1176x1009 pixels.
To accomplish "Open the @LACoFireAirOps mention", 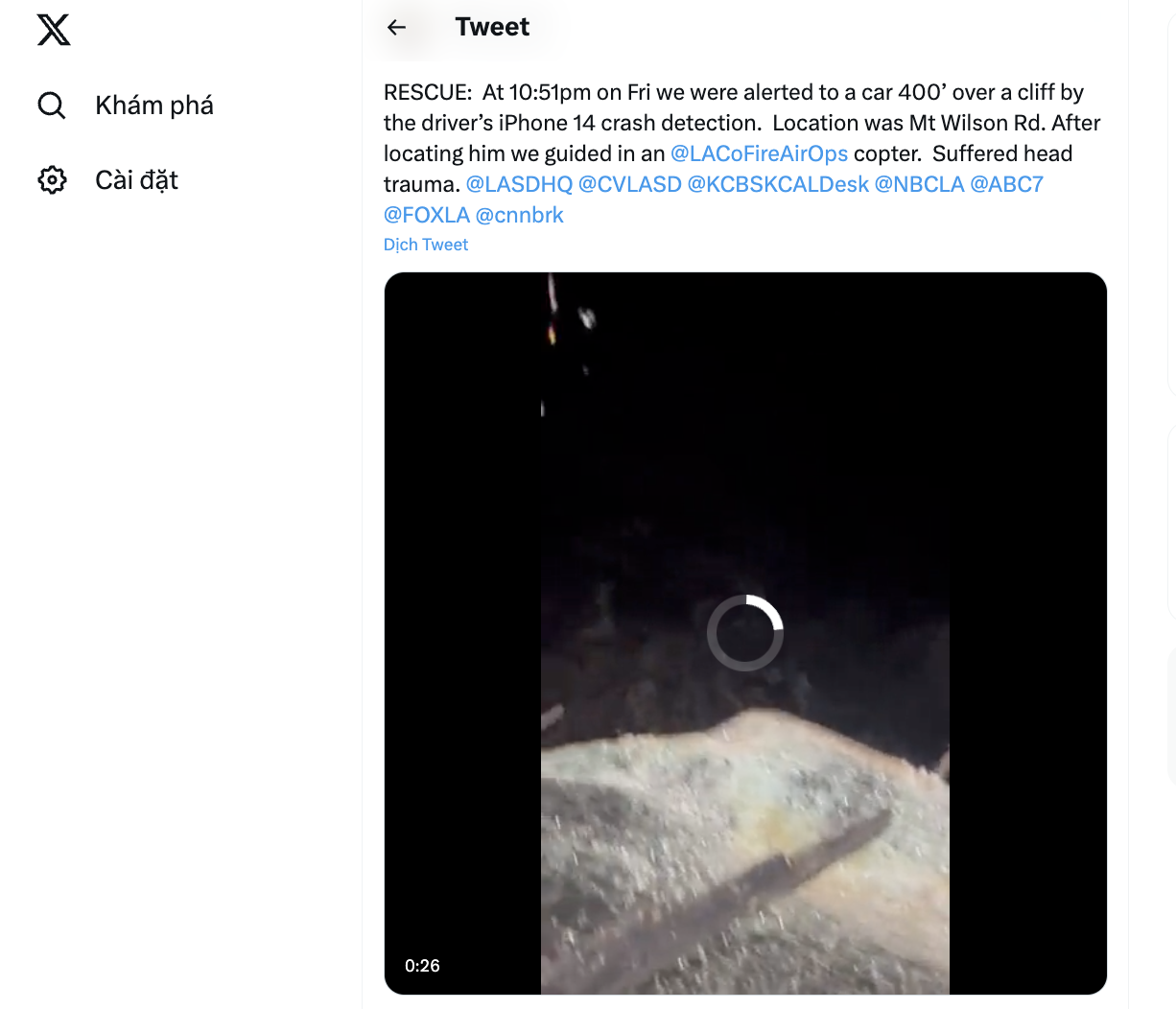I will pos(759,153).
